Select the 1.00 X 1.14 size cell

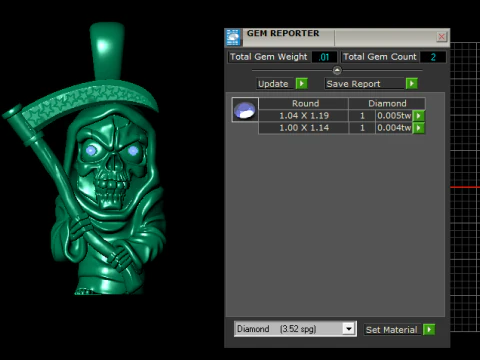click(304, 128)
